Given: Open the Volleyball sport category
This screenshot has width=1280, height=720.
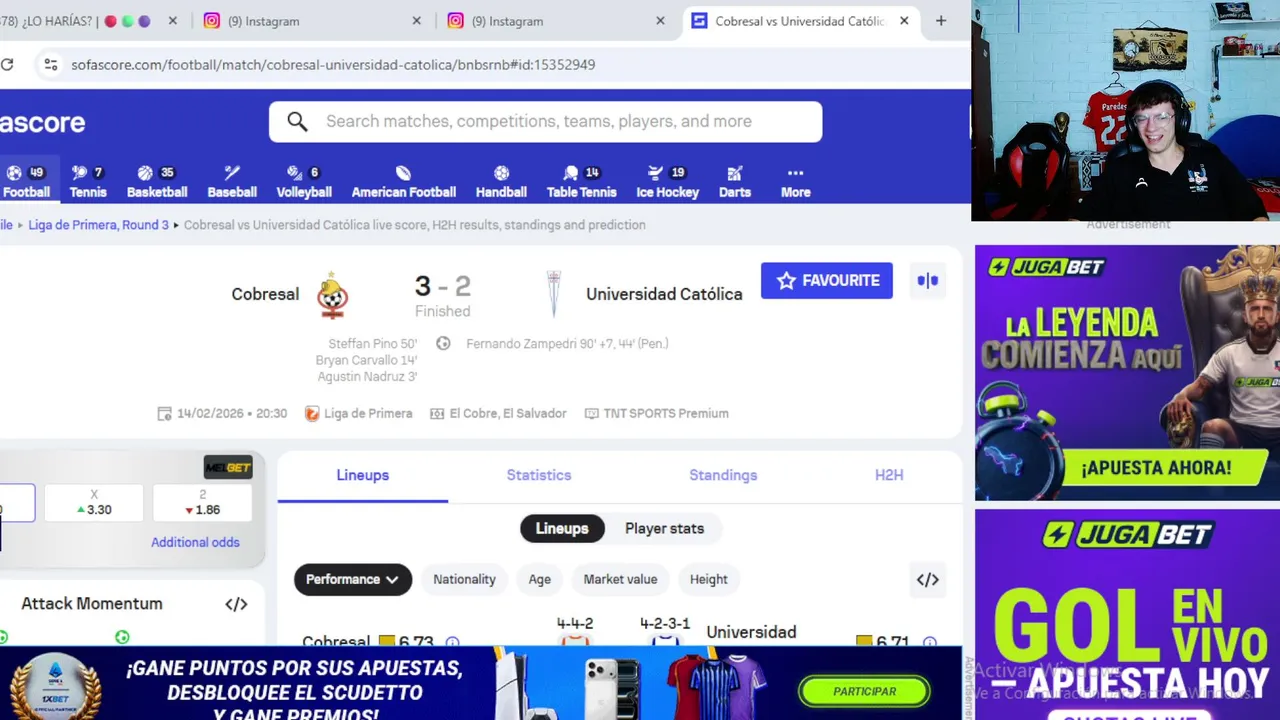Looking at the screenshot, I should (x=304, y=182).
